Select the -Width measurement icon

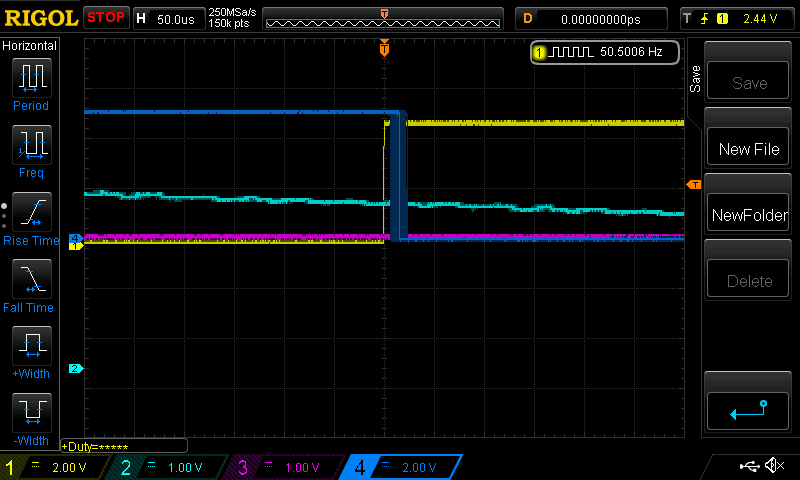point(31,412)
